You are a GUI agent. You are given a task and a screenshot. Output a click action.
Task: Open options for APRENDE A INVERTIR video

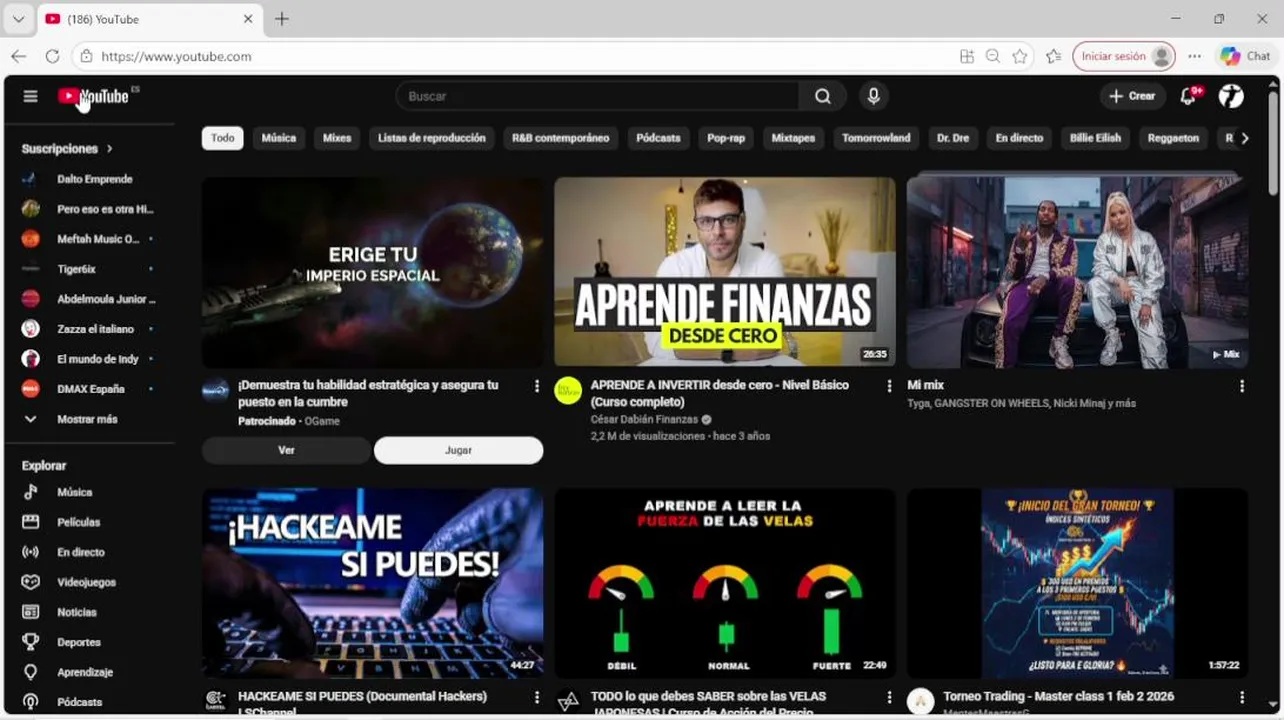889,386
